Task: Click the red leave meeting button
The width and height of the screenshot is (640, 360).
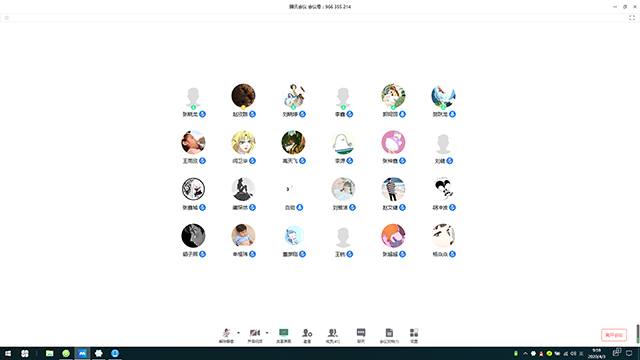Action: point(613,335)
